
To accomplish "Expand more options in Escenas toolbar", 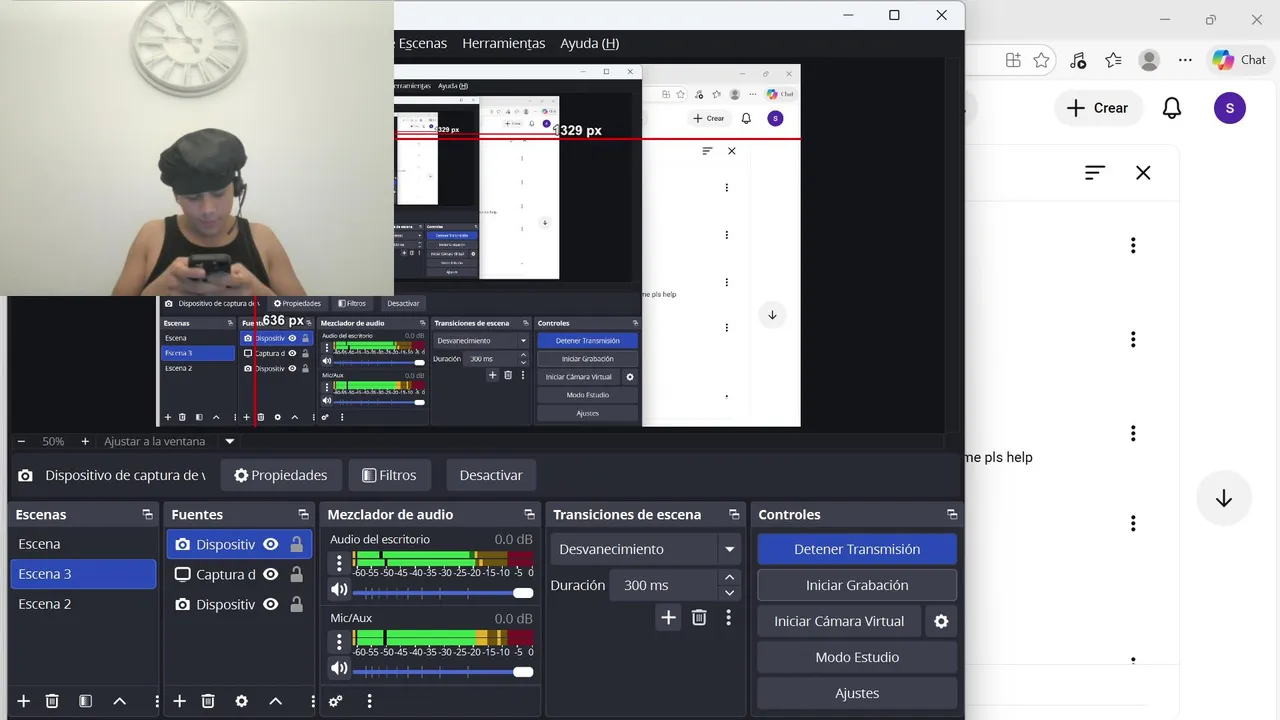I will [x=155, y=701].
